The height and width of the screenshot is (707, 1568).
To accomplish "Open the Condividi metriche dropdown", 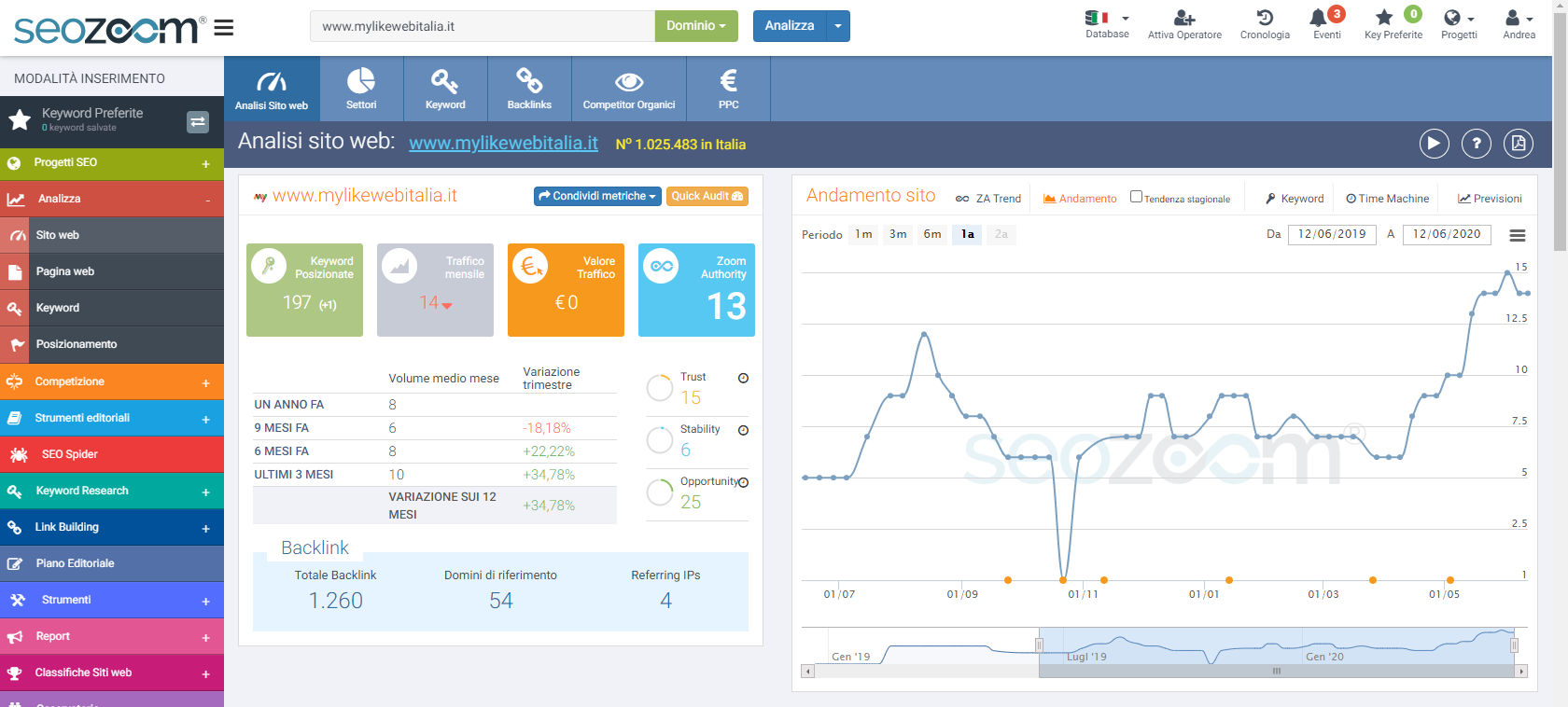I will tap(598, 196).
